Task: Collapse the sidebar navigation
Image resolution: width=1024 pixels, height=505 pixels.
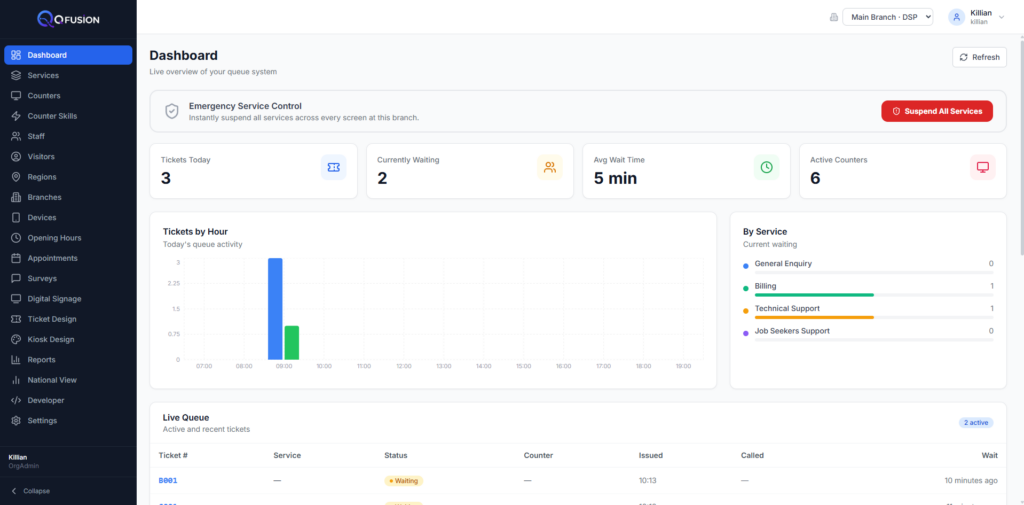Action: [x=30, y=491]
